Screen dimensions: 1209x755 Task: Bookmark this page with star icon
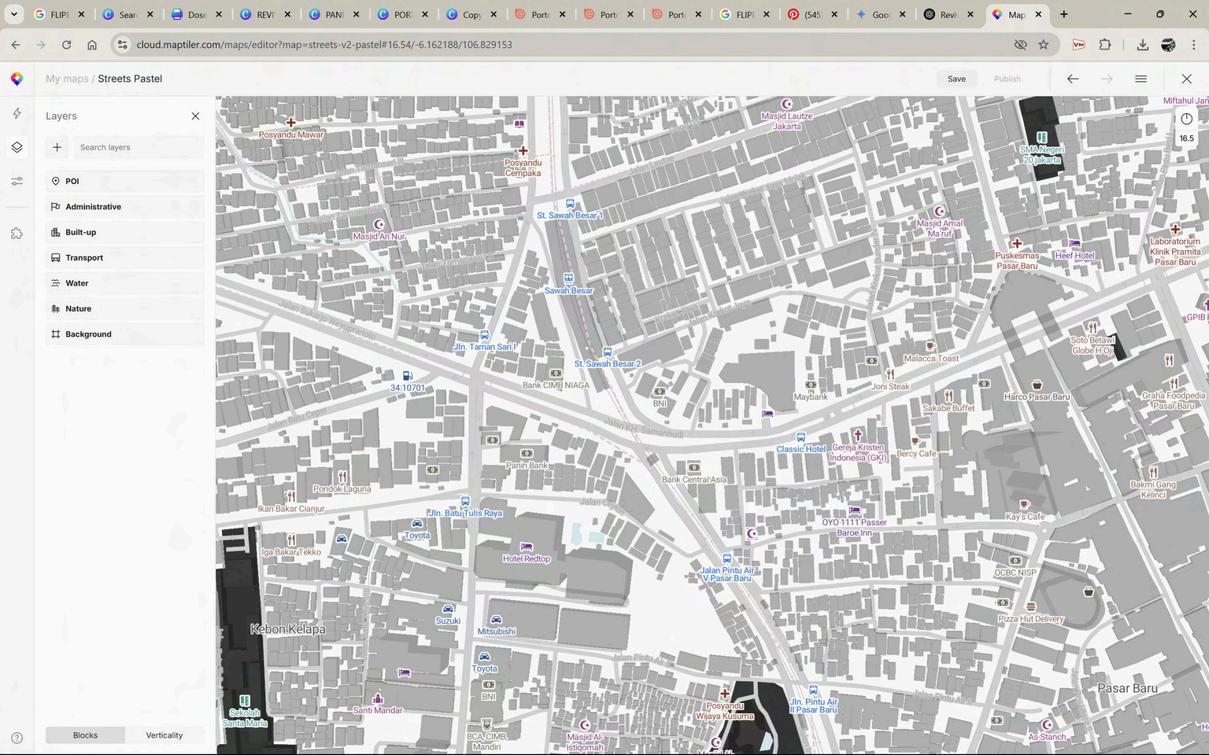pos(1043,45)
